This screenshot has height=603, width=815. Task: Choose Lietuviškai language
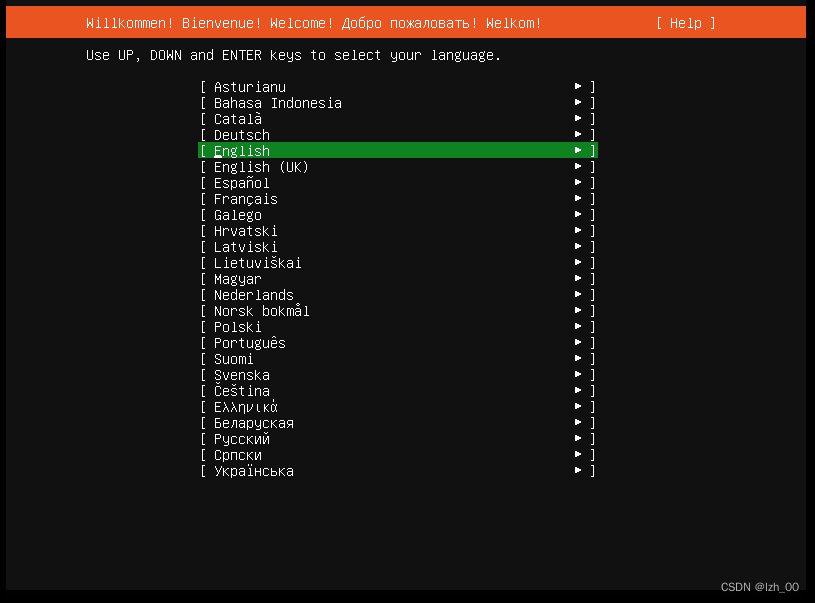tap(398, 263)
